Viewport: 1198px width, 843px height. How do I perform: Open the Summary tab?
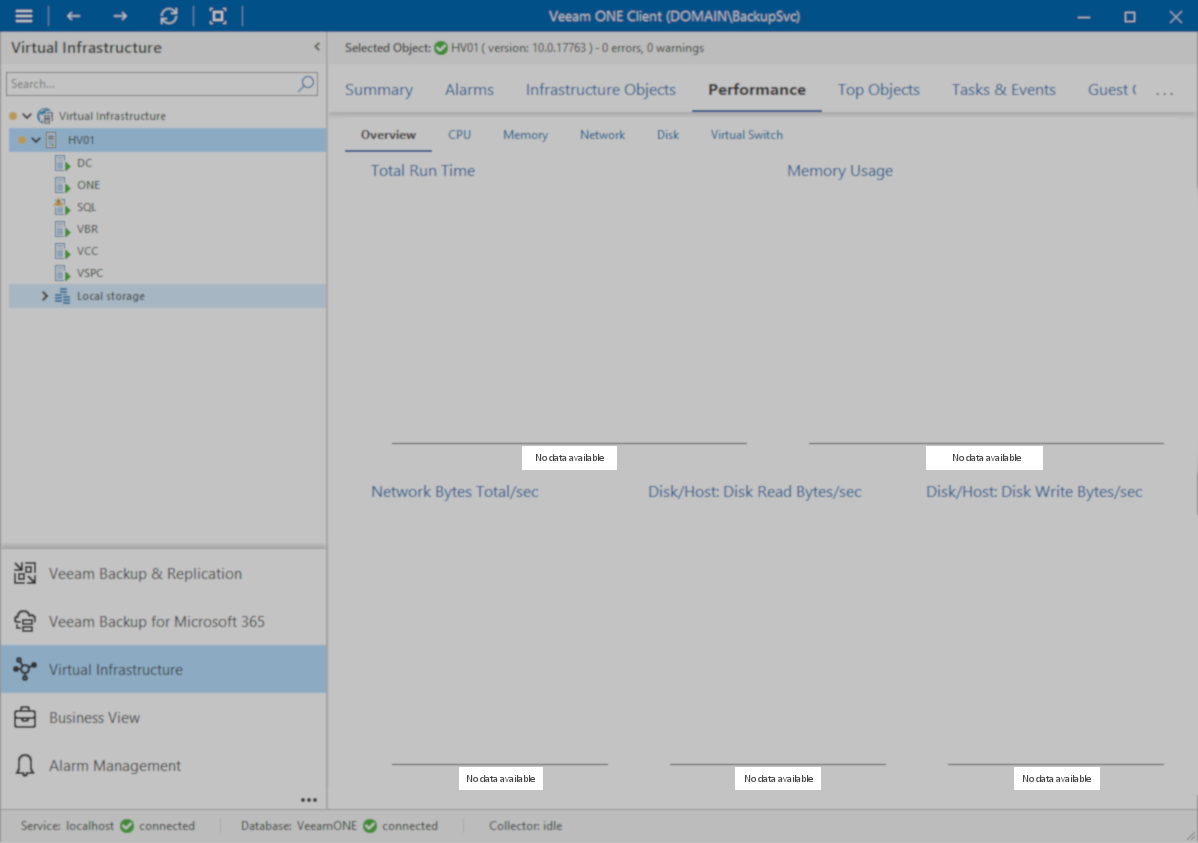coord(379,89)
